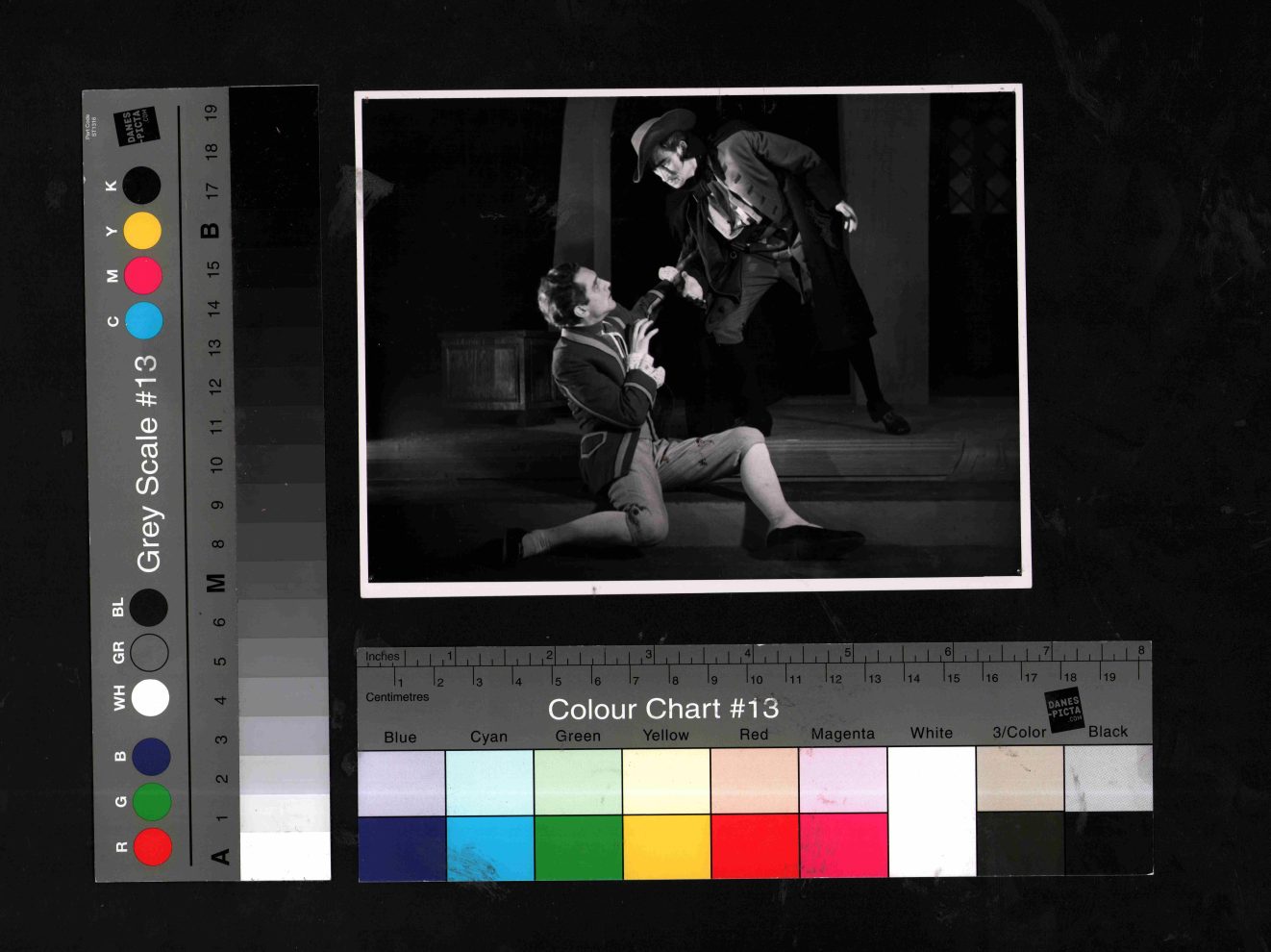Image resolution: width=1271 pixels, height=952 pixels.
Task: Click the Danes-Picta logo on Colour Chart
Action: click(x=1064, y=710)
